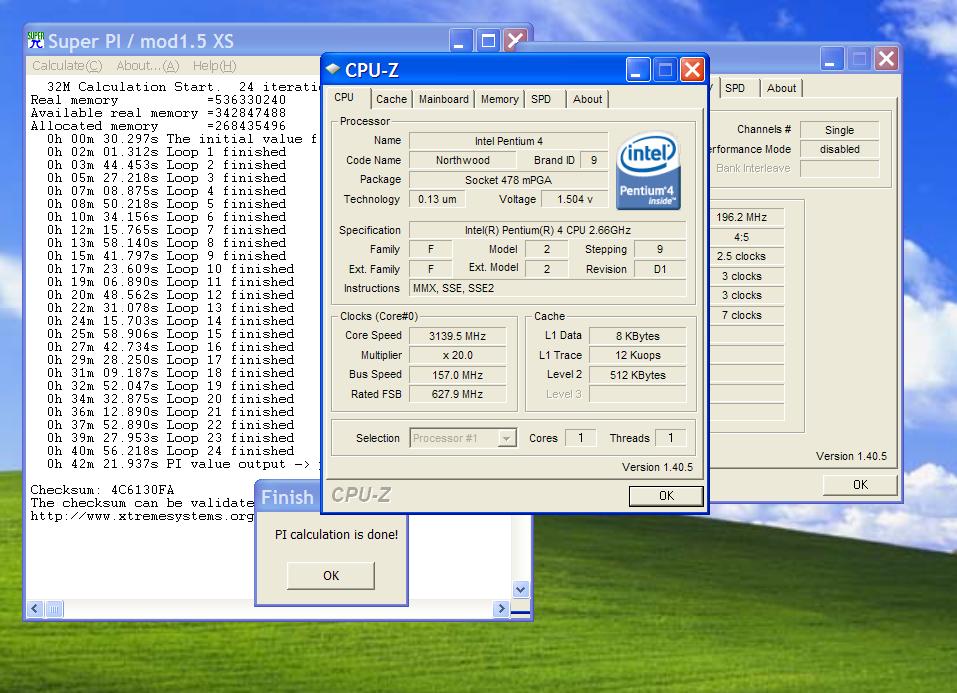Click the Cores value field
This screenshot has height=693, width=957.
click(x=580, y=438)
